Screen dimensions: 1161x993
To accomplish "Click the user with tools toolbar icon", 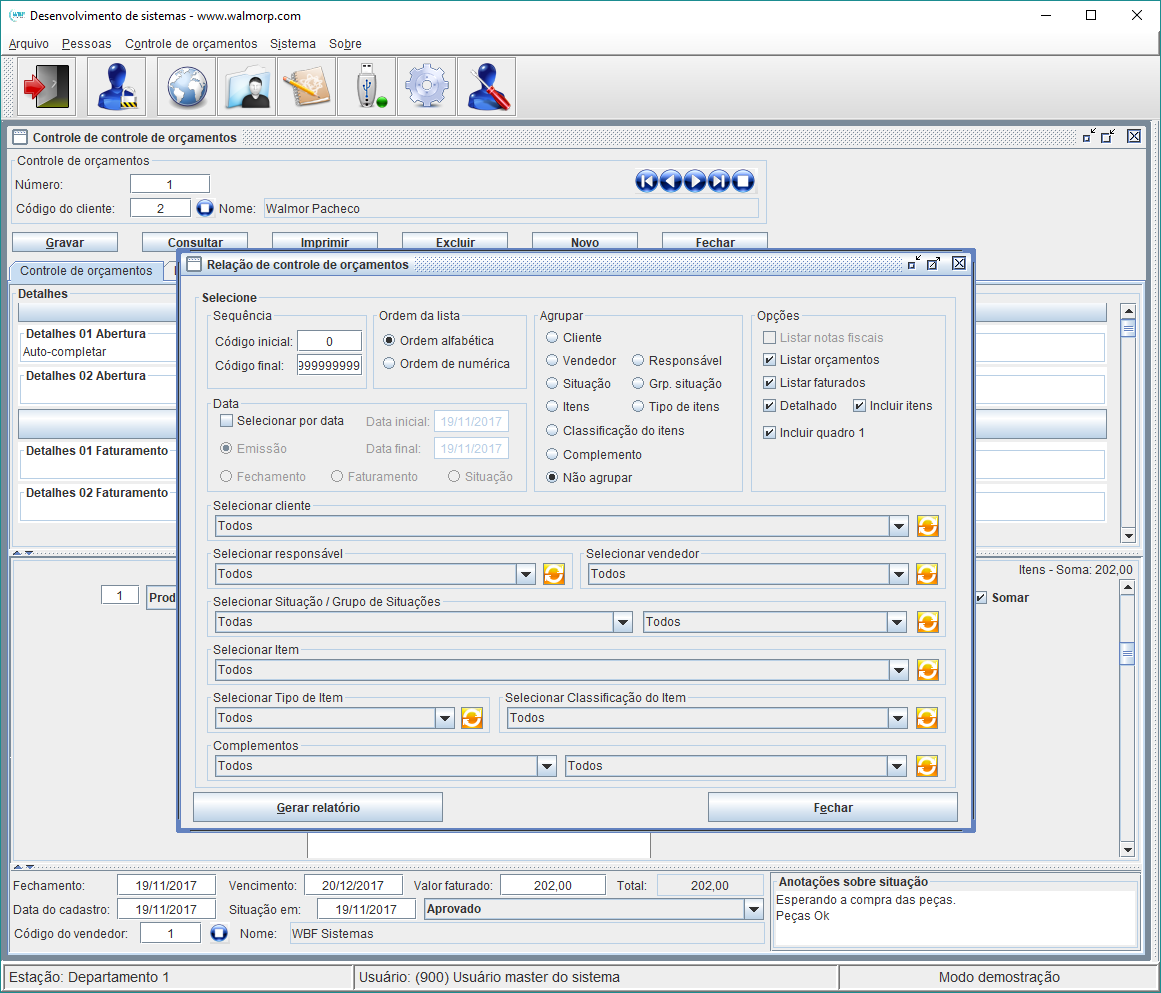I will coord(486,87).
